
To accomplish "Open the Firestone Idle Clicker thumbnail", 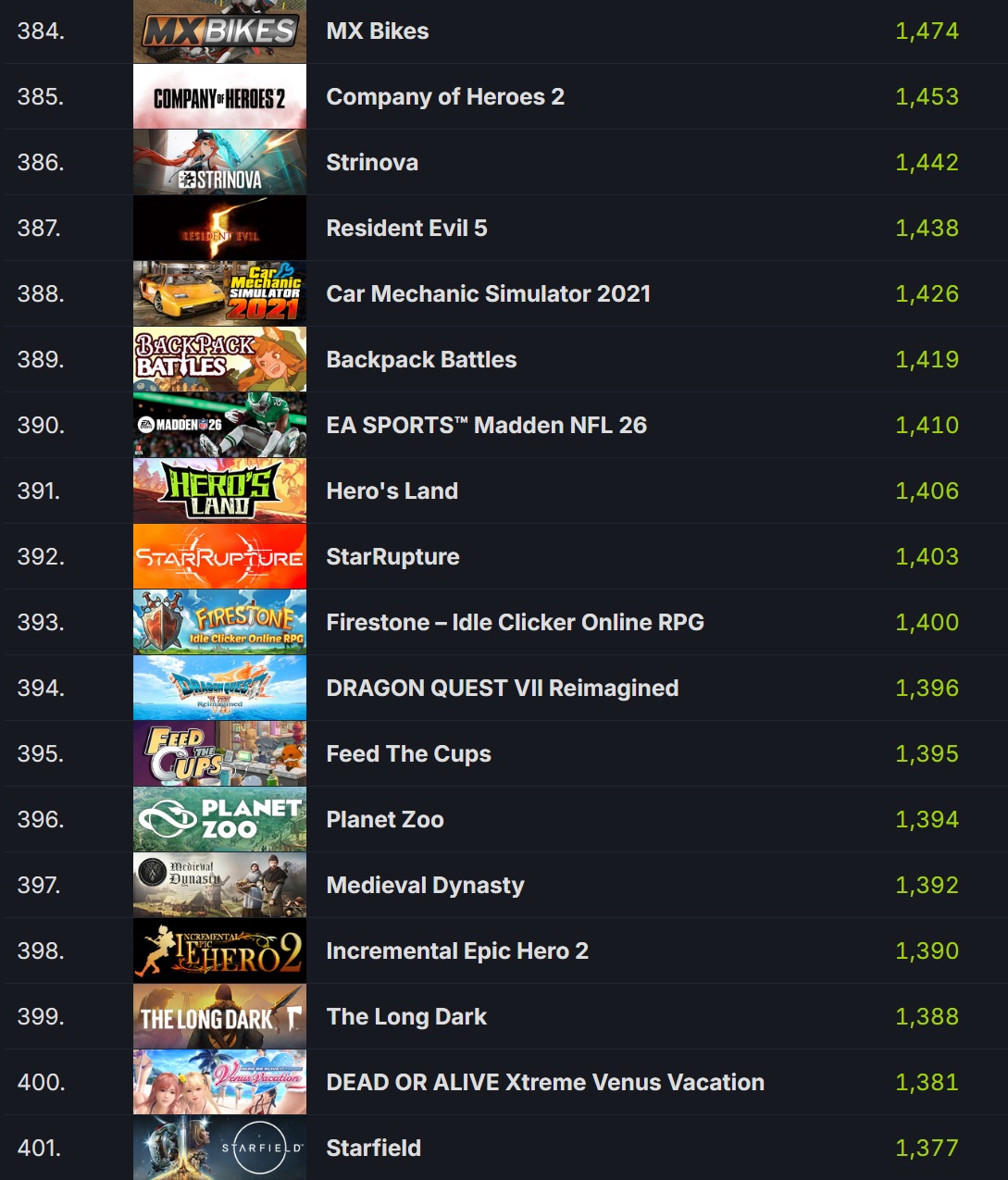I will 219,623.
